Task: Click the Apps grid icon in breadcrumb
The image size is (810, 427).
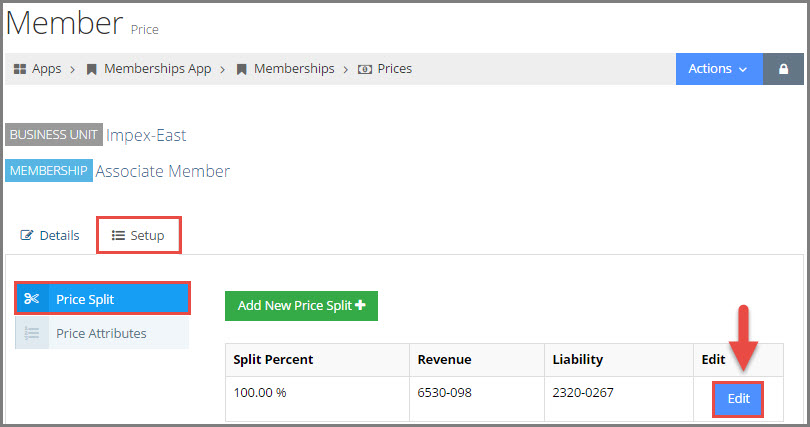Action: 20,69
